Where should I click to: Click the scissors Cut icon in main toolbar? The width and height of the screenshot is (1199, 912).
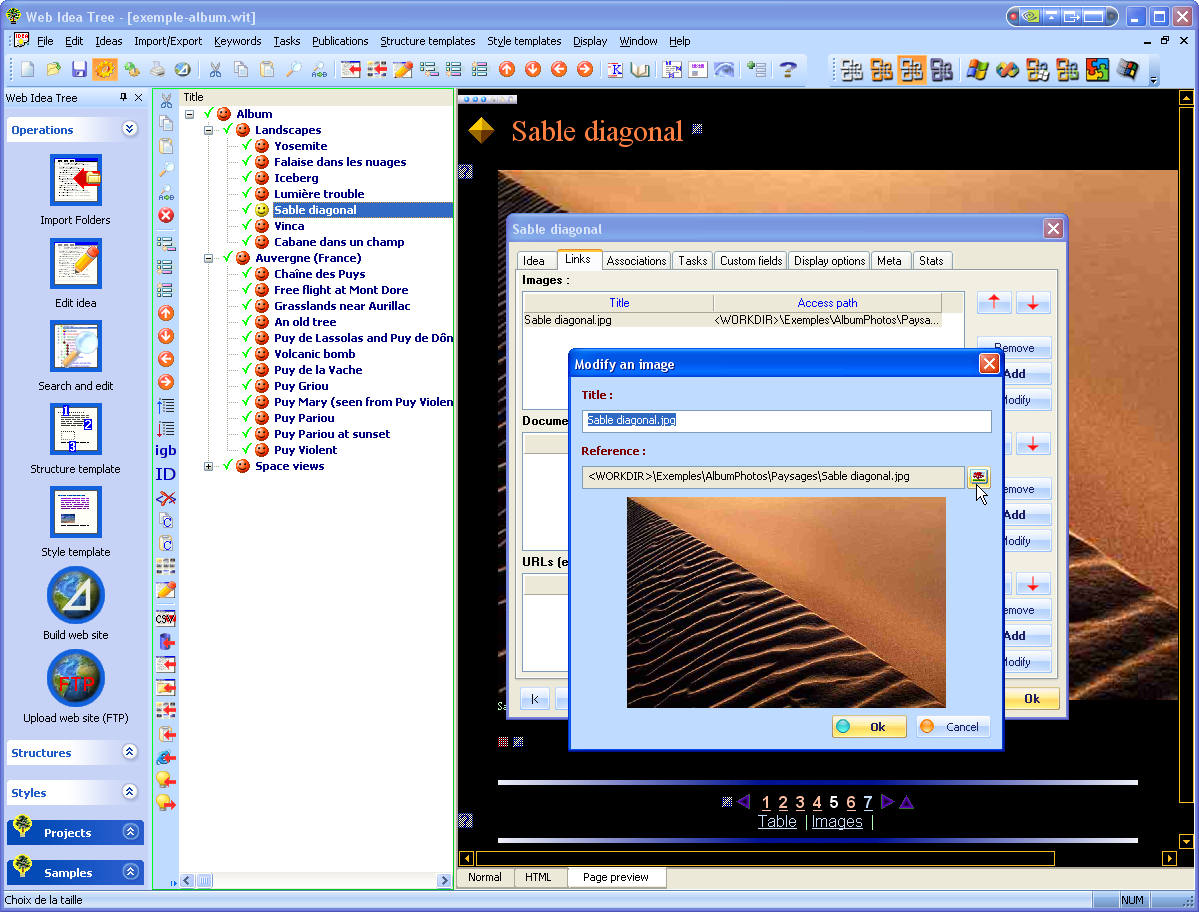pos(214,69)
